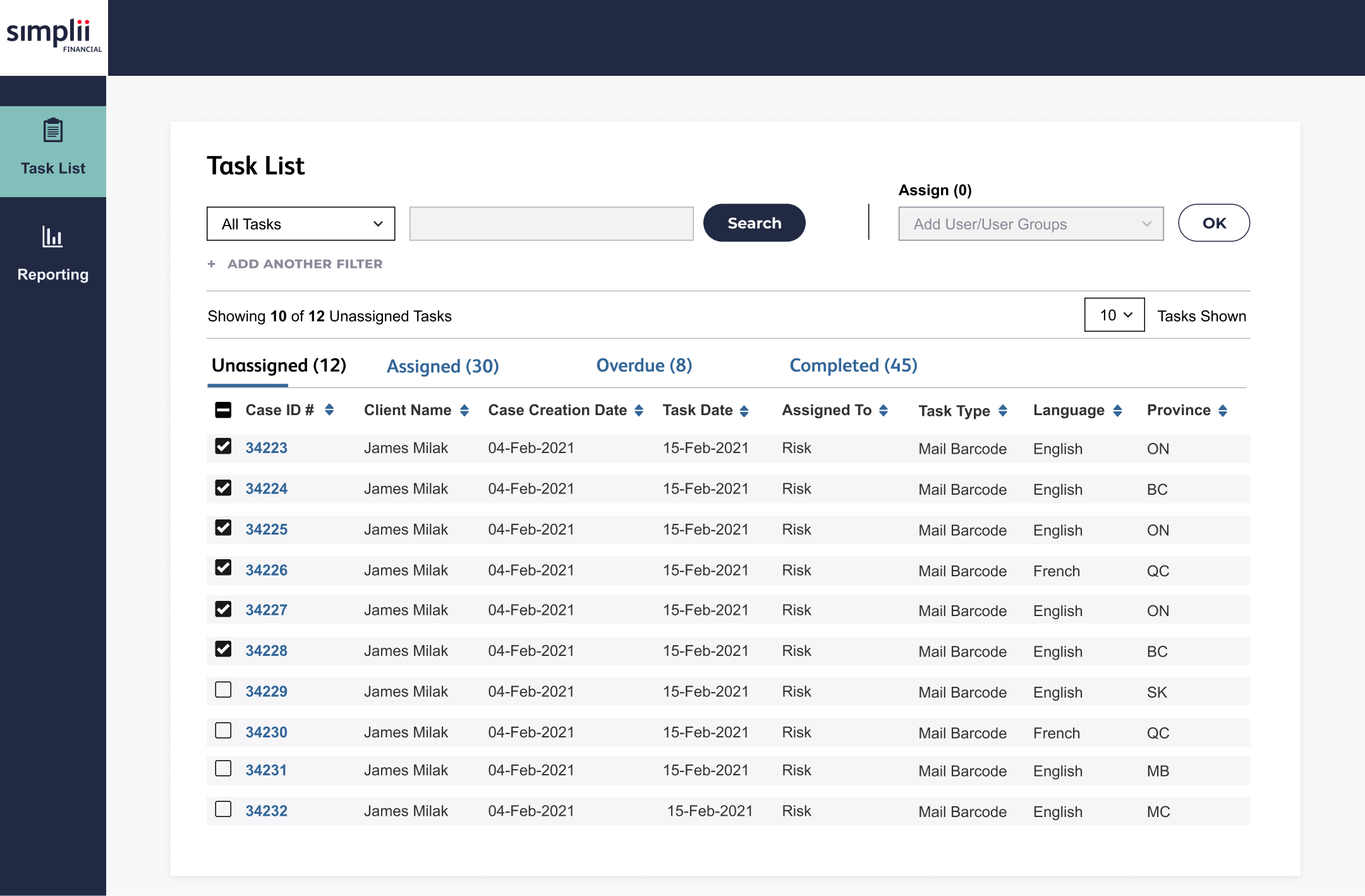Sort by Case Creation Date arrows
Viewport: 1365px width, 896px height.
point(639,411)
